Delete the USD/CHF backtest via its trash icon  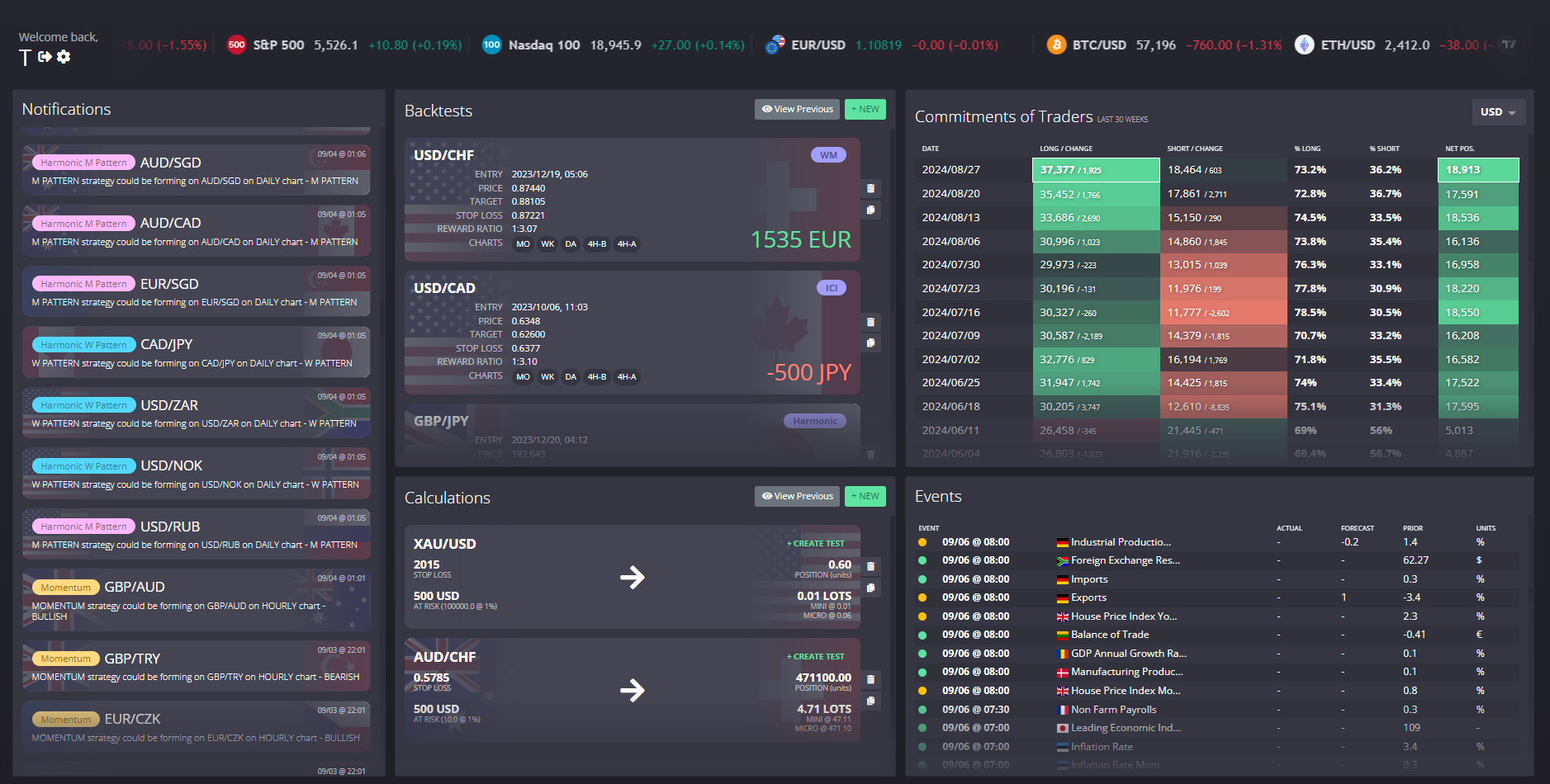tap(871, 188)
